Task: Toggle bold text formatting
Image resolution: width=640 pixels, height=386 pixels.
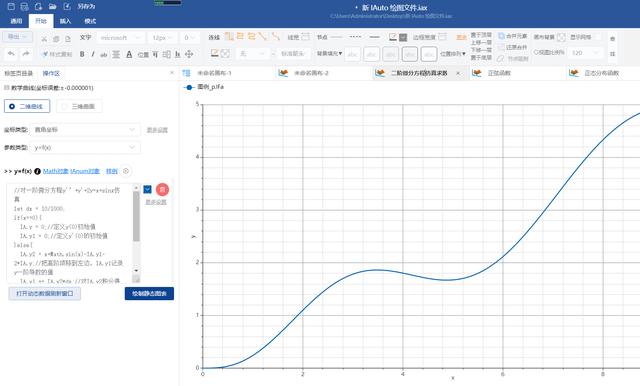Action: [x=82, y=54]
